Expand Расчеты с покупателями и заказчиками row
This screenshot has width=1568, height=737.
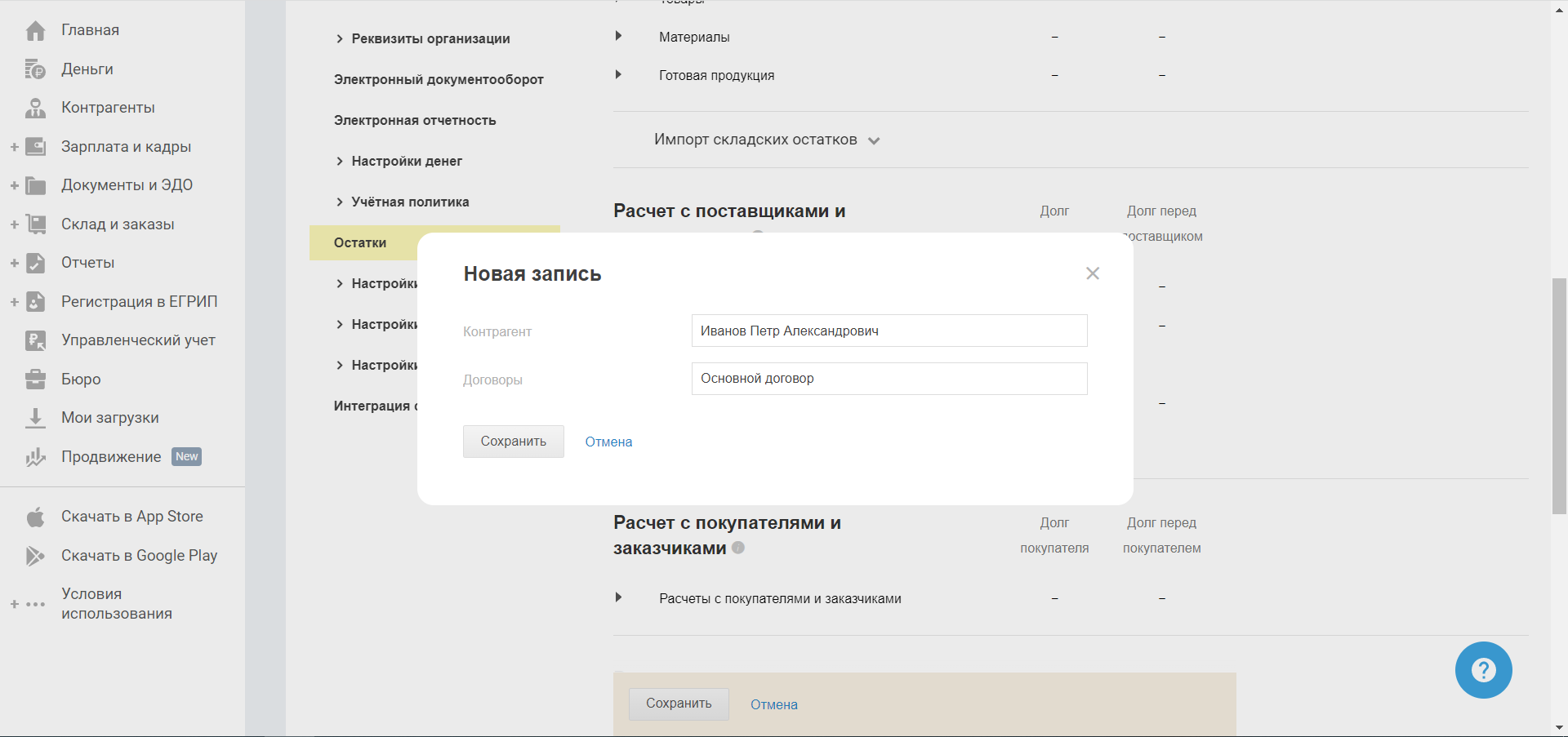click(x=618, y=597)
